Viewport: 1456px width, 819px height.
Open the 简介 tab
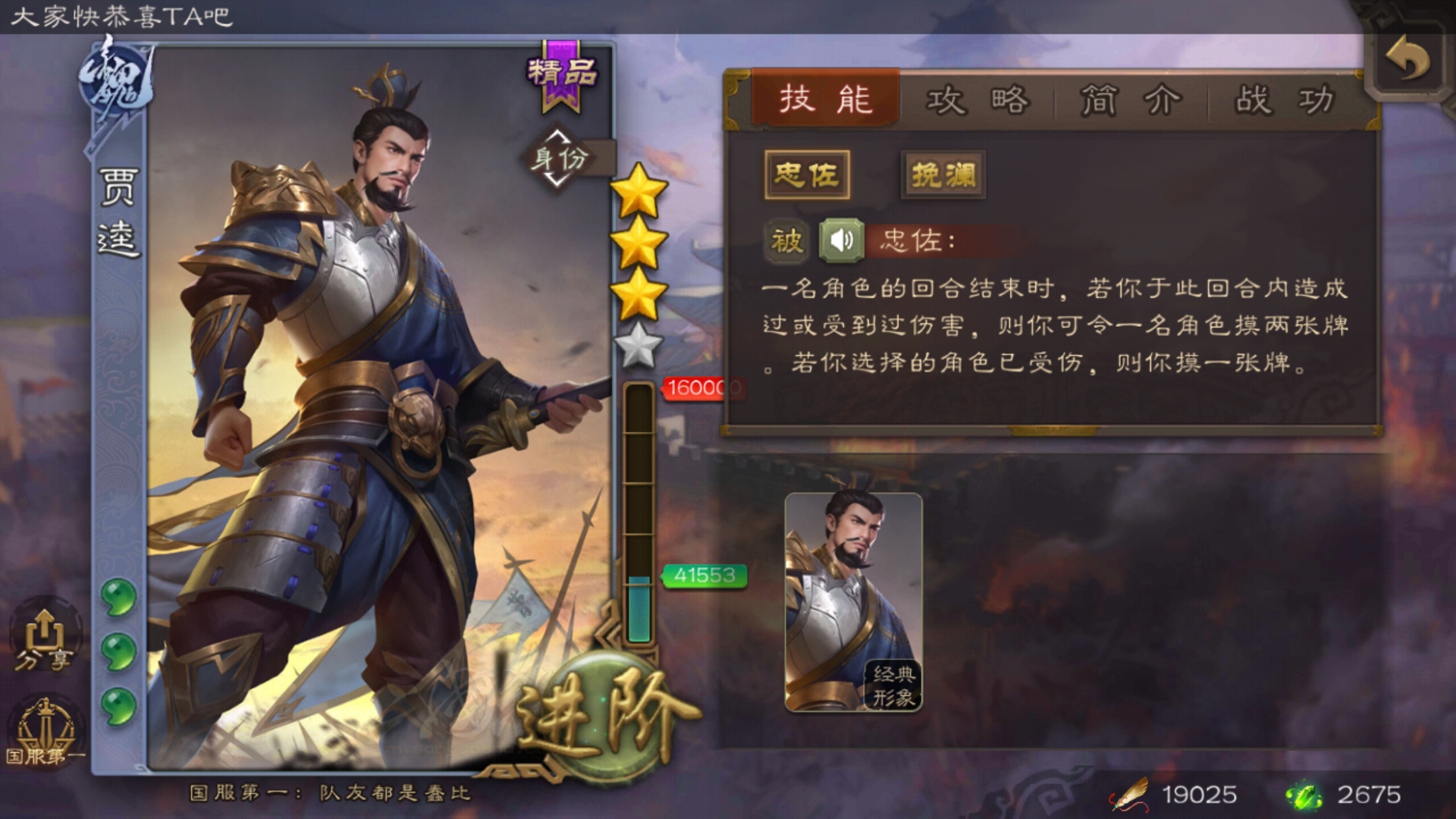click(1131, 99)
